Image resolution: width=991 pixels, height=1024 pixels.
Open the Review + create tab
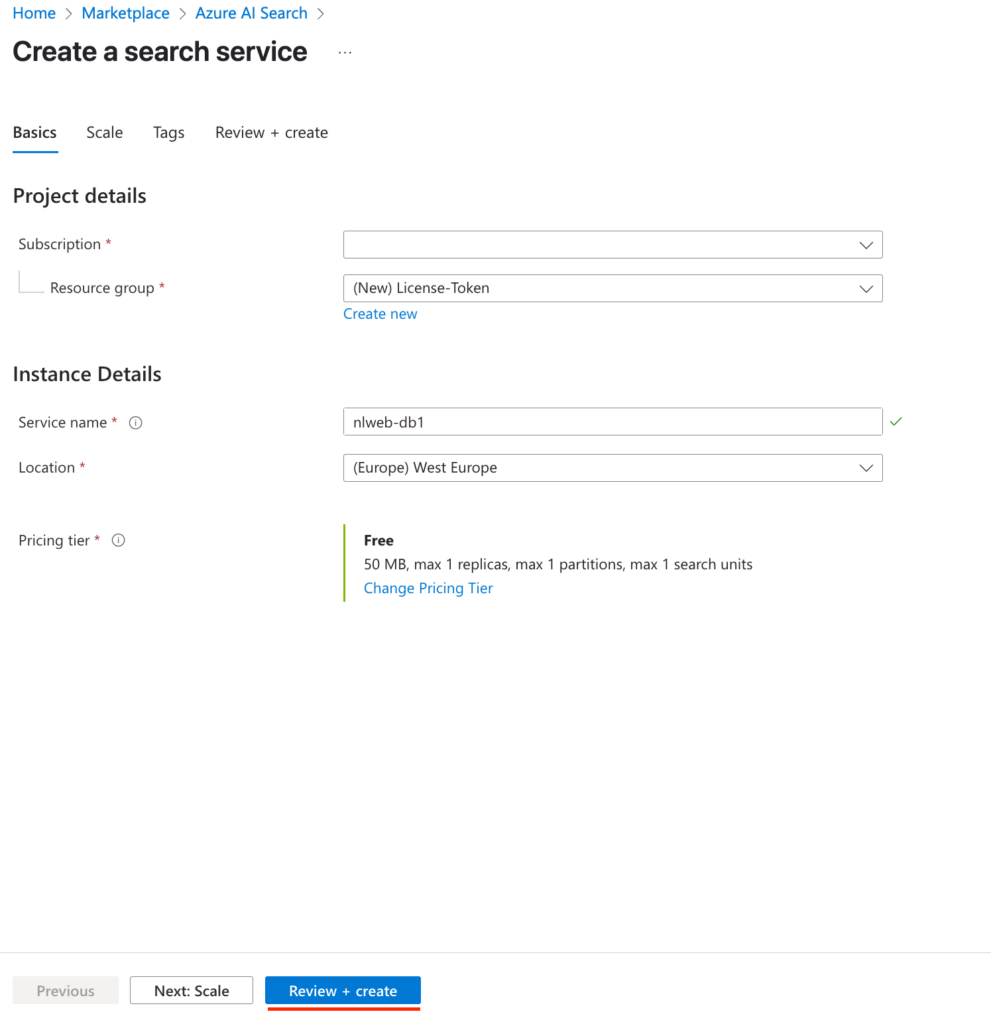click(272, 133)
